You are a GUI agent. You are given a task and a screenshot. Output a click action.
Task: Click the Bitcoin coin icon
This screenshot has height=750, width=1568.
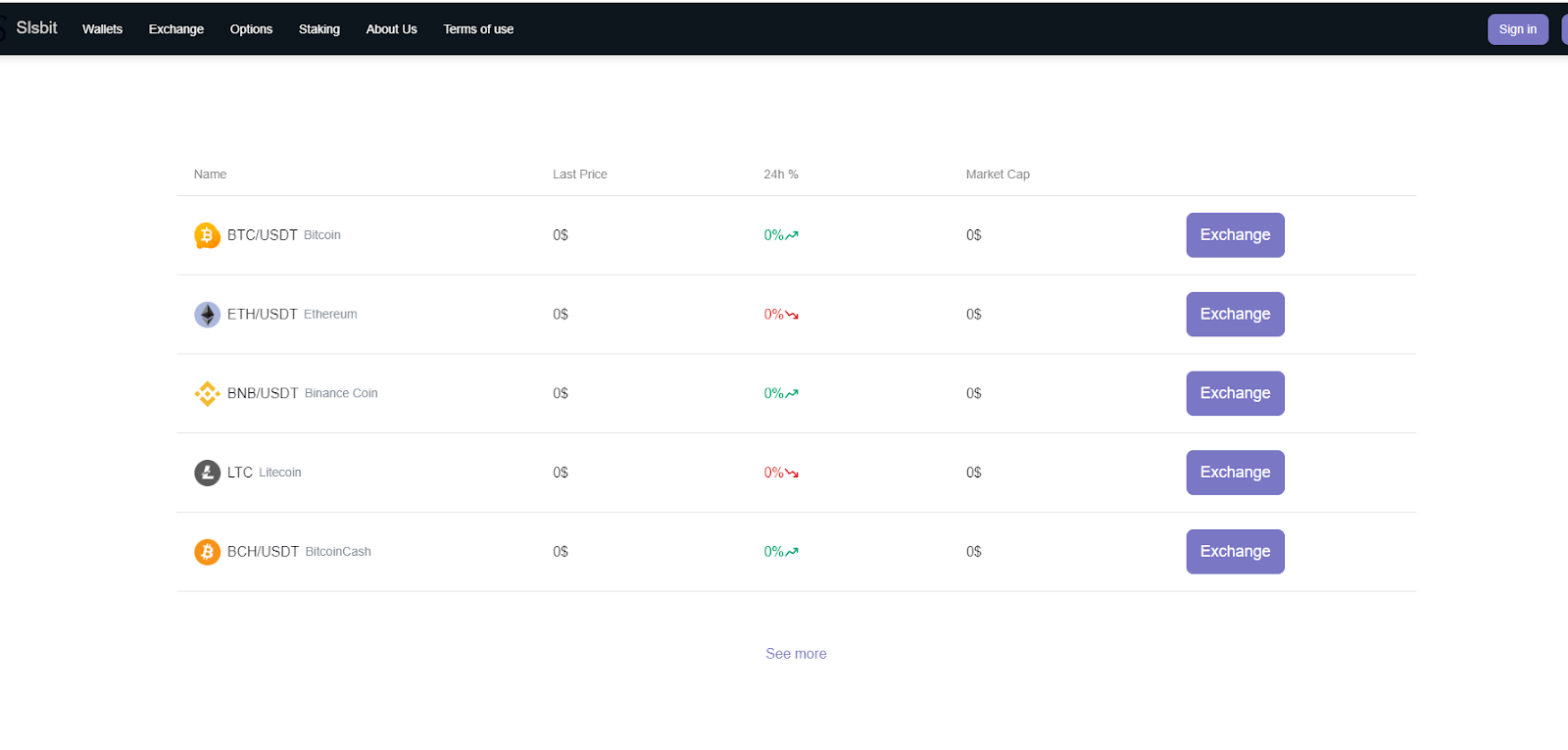pos(207,235)
